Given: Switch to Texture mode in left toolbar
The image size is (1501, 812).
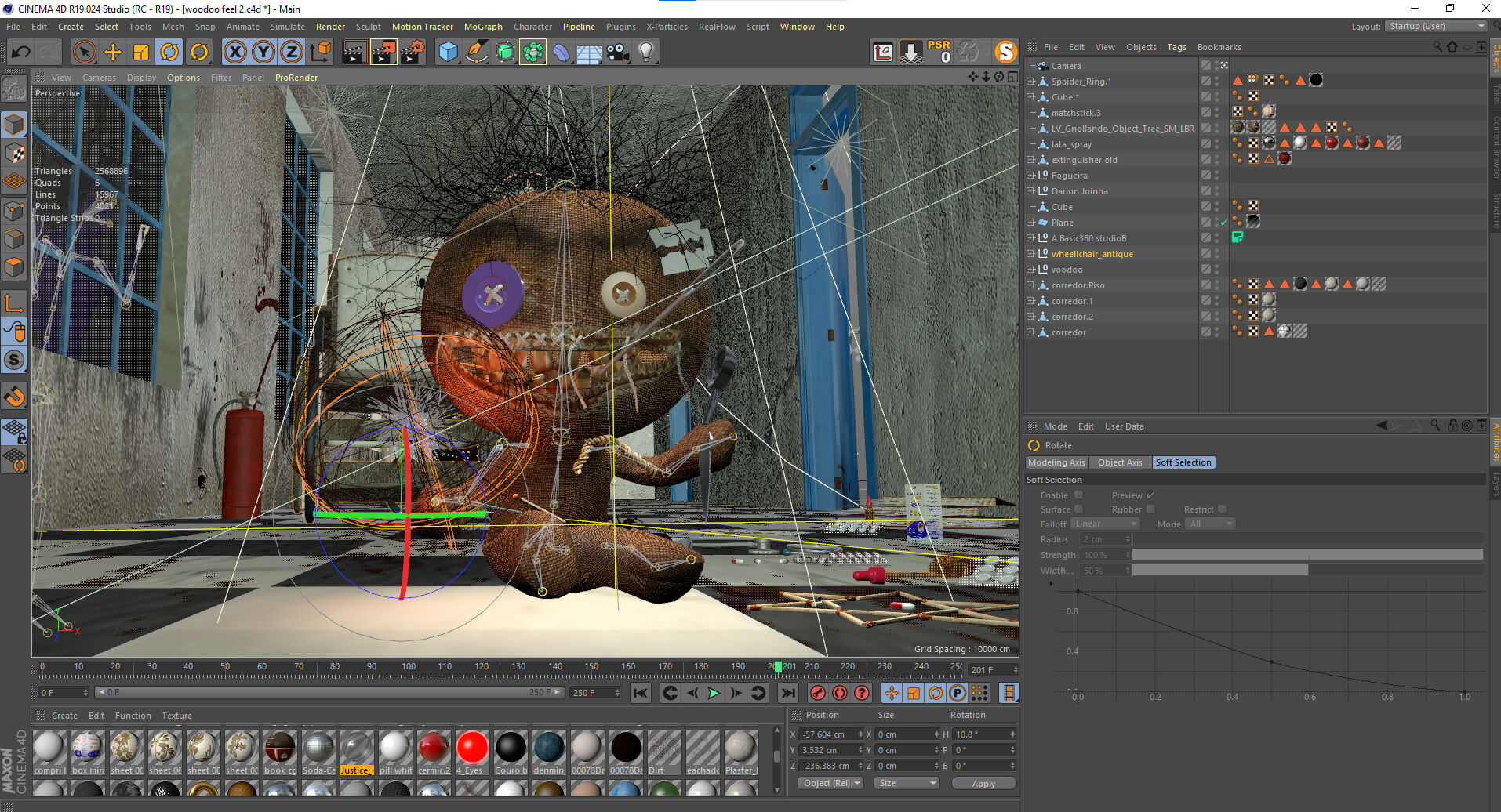Looking at the screenshot, I should (x=14, y=153).
